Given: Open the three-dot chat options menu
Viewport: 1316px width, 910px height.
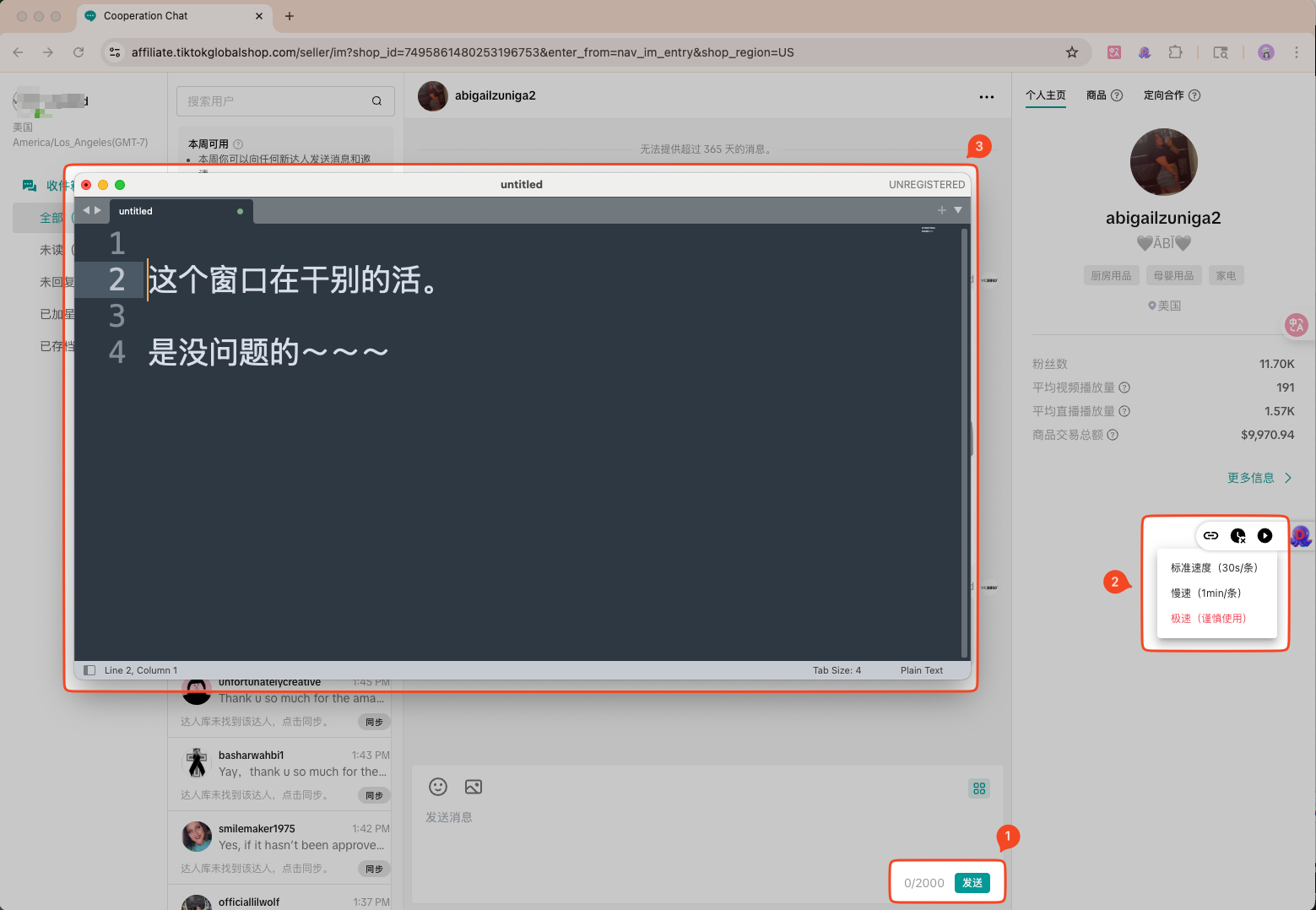Looking at the screenshot, I should (986, 97).
